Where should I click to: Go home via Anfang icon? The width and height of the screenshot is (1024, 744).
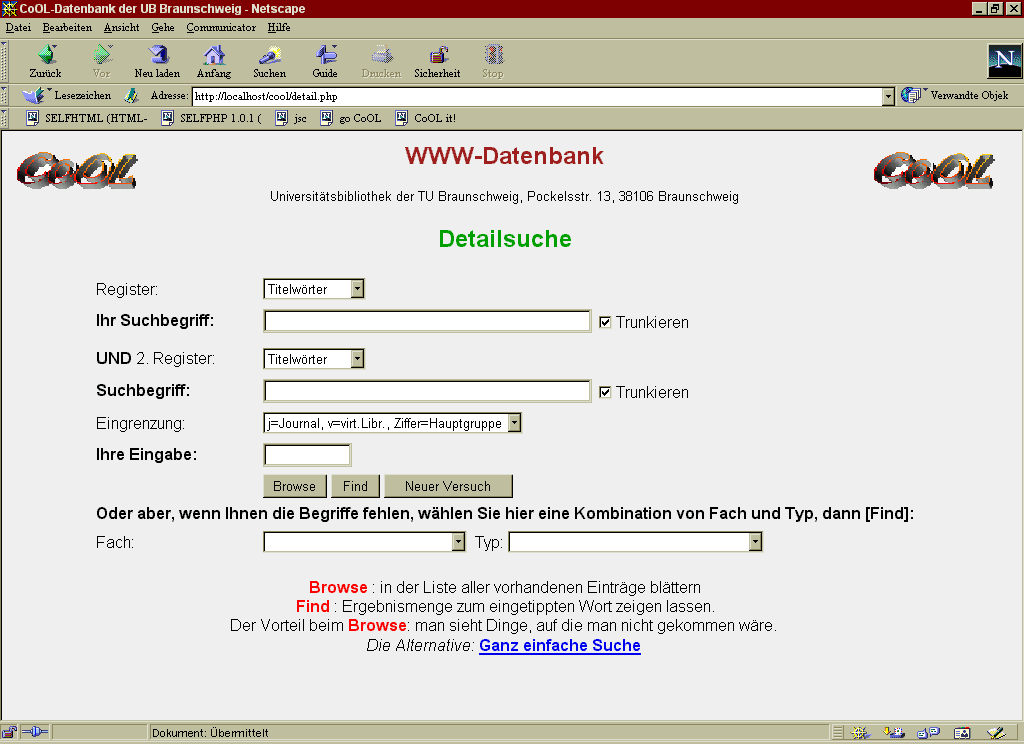point(213,56)
